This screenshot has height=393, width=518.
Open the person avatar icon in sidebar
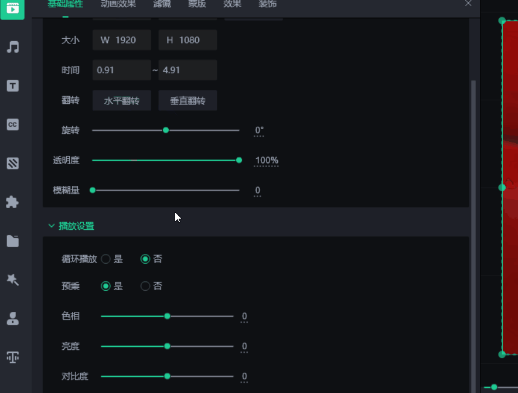point(13,318)
